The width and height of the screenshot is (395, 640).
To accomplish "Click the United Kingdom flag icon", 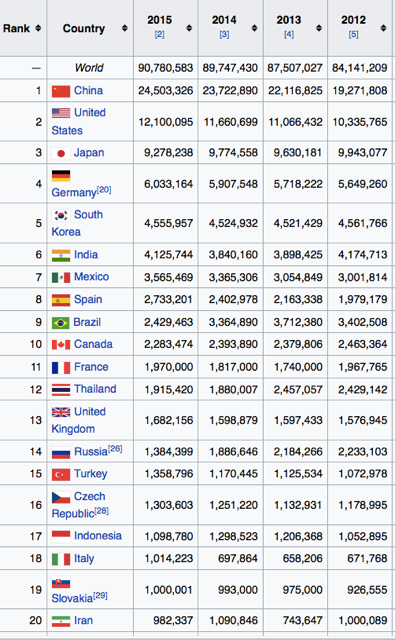I will 61,412.
